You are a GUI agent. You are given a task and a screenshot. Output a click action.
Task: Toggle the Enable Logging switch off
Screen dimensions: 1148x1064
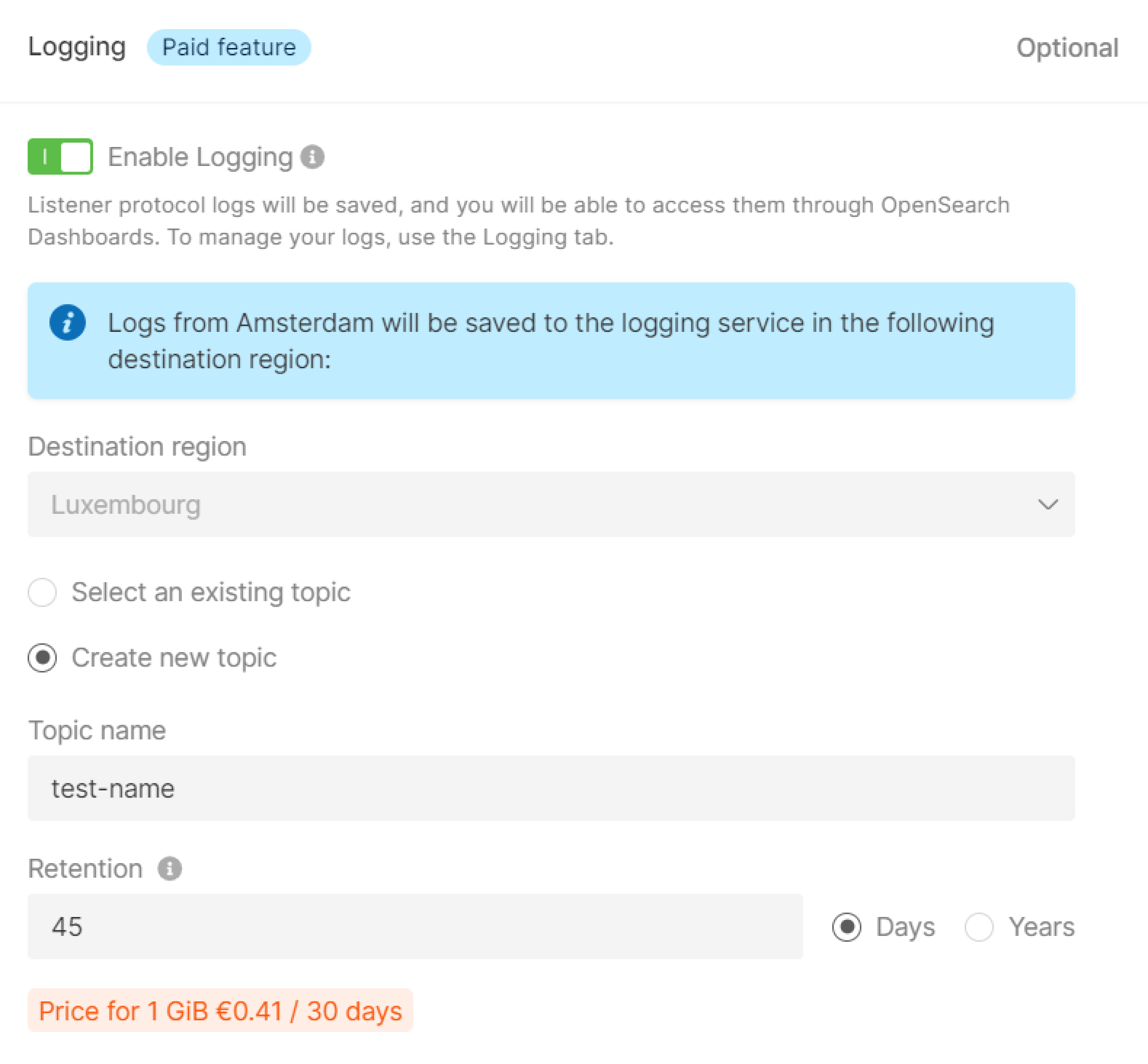tap(60, 155)
